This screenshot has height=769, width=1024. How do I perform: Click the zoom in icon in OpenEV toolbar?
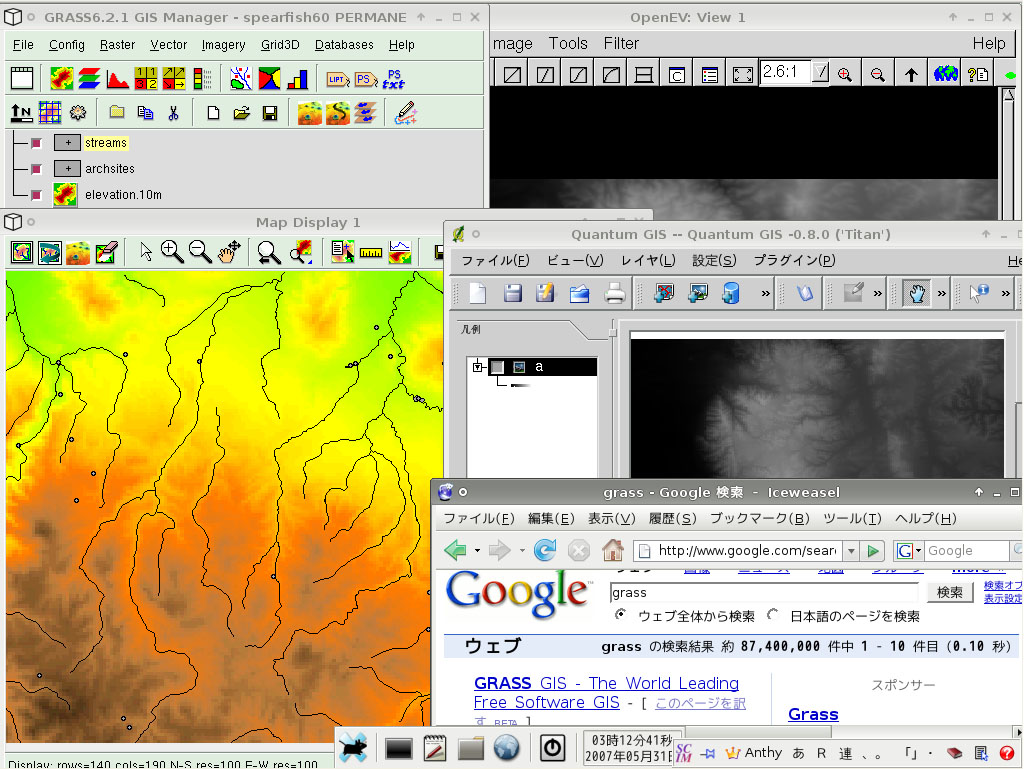844,74
